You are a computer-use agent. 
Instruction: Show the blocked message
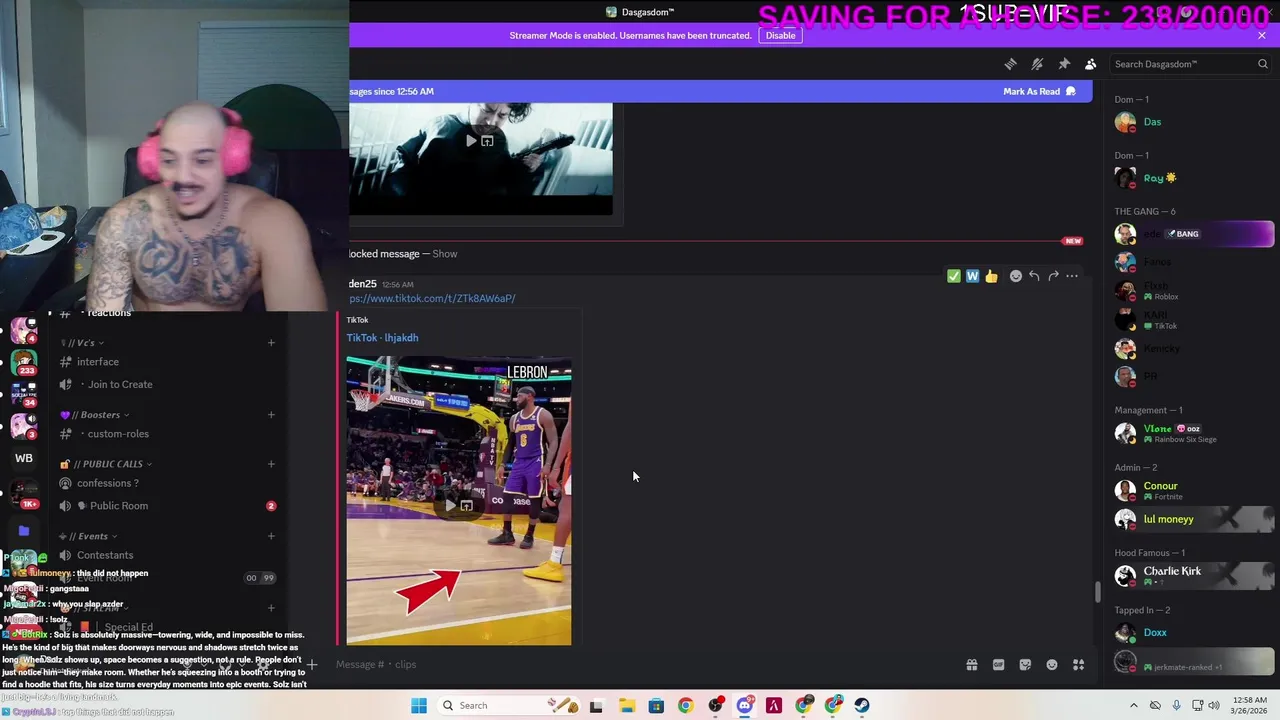[445, 254]
